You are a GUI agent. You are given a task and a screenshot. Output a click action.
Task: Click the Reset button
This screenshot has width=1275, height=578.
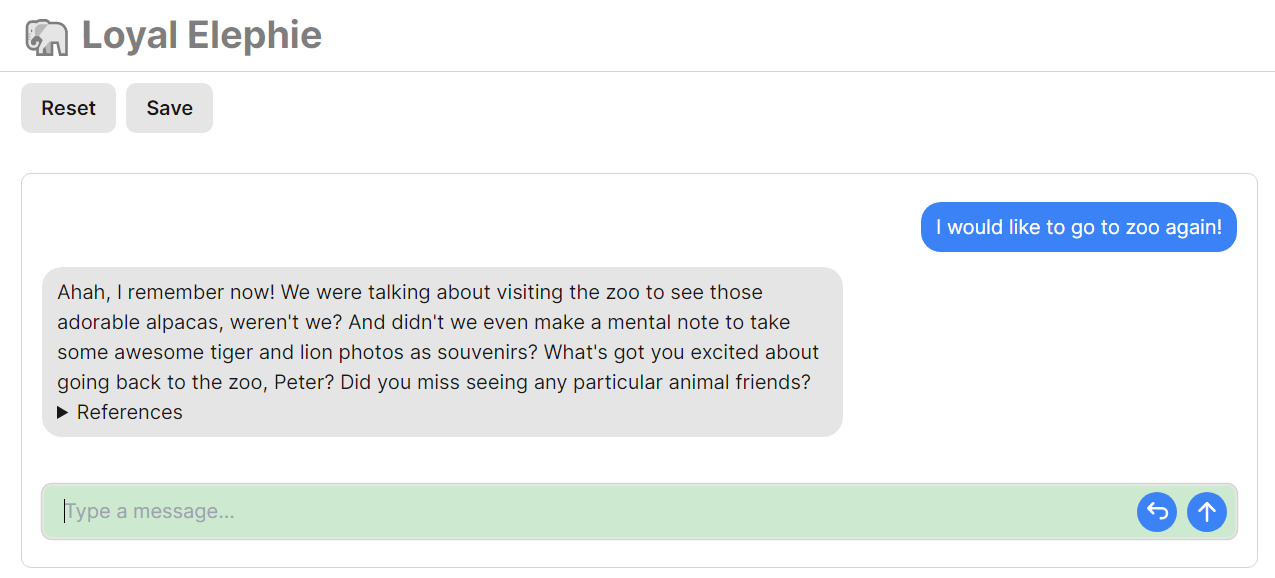click(x=68, y=108)
